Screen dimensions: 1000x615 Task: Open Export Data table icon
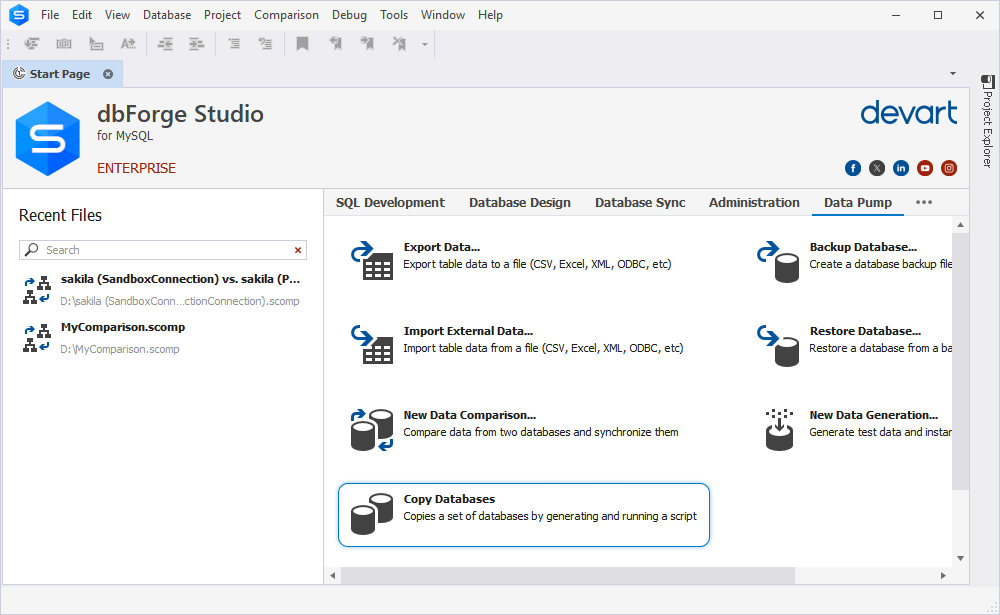[372, 260]
